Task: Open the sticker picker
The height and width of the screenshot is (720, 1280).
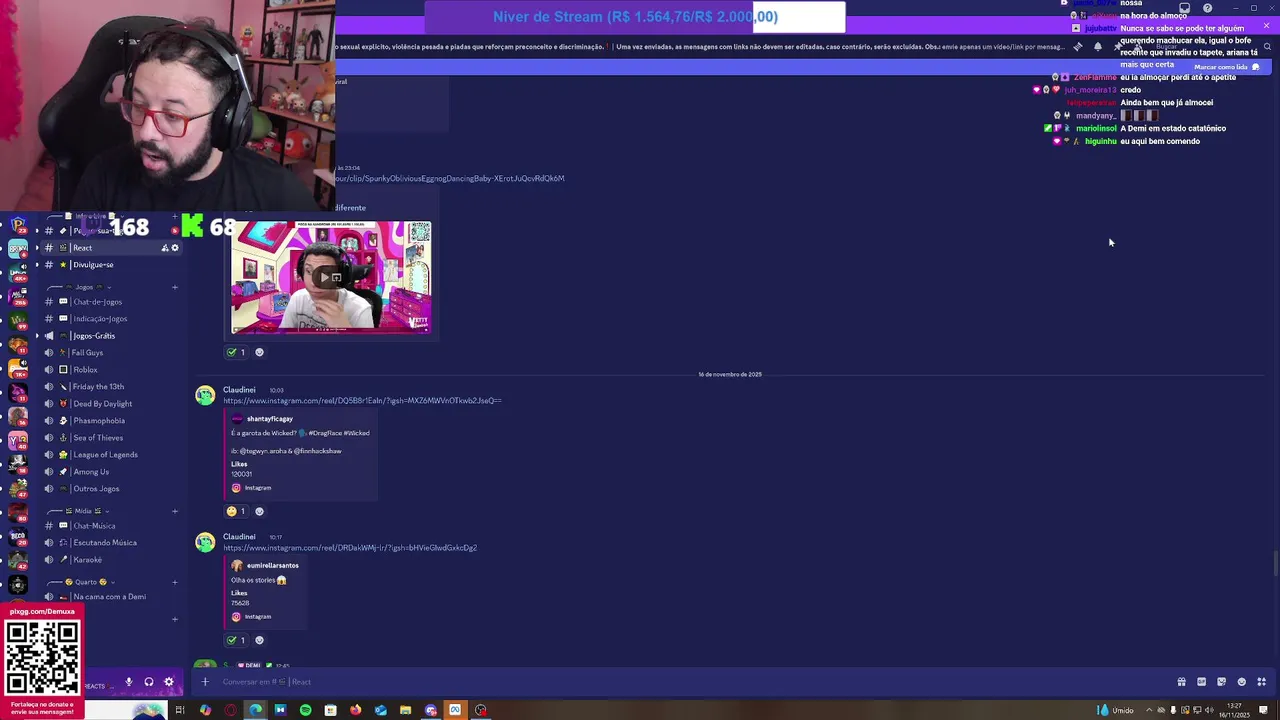Action: pyautogui.click(x=1221, y=682)
